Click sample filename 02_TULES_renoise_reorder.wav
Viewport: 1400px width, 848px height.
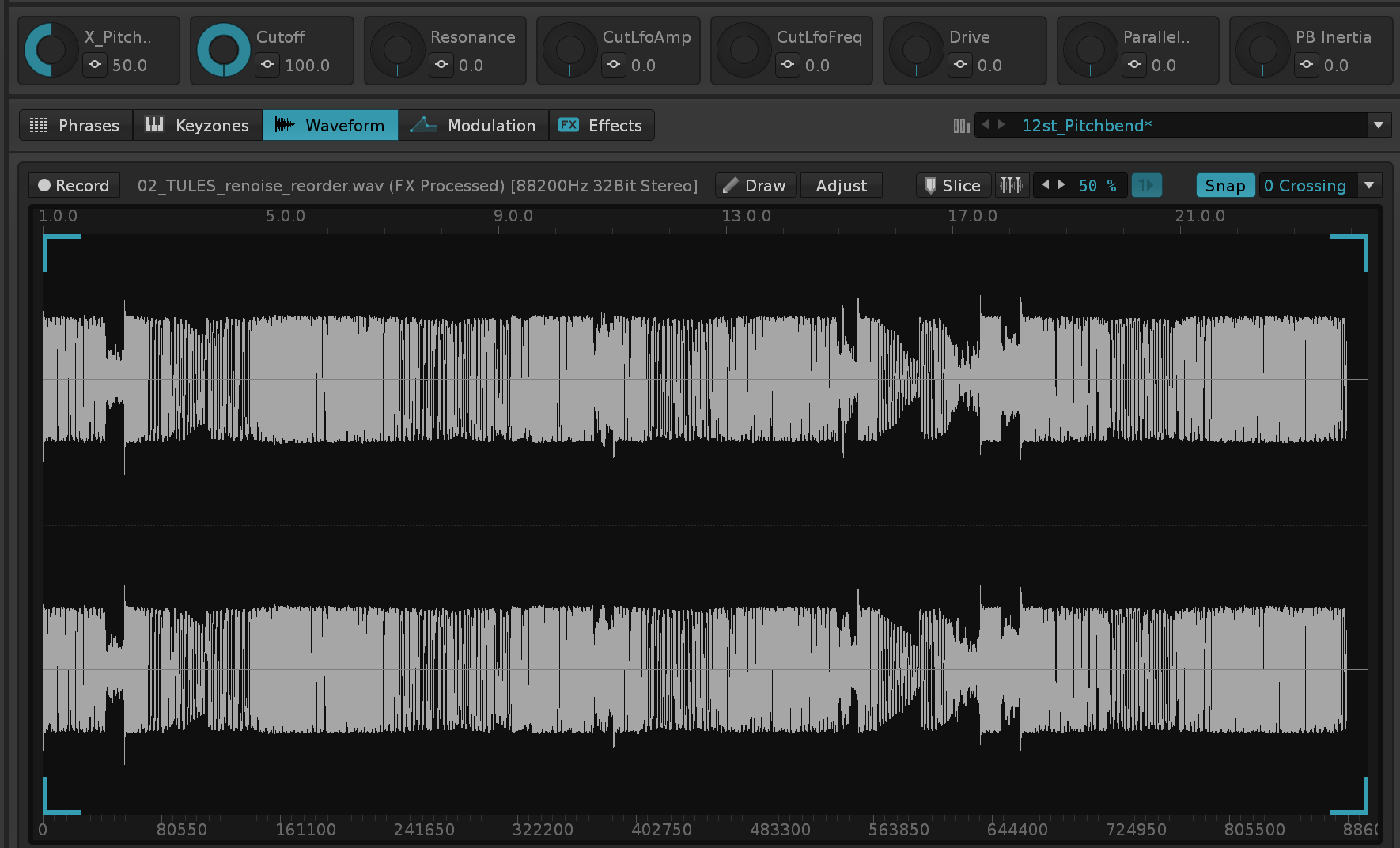point(260,185)
